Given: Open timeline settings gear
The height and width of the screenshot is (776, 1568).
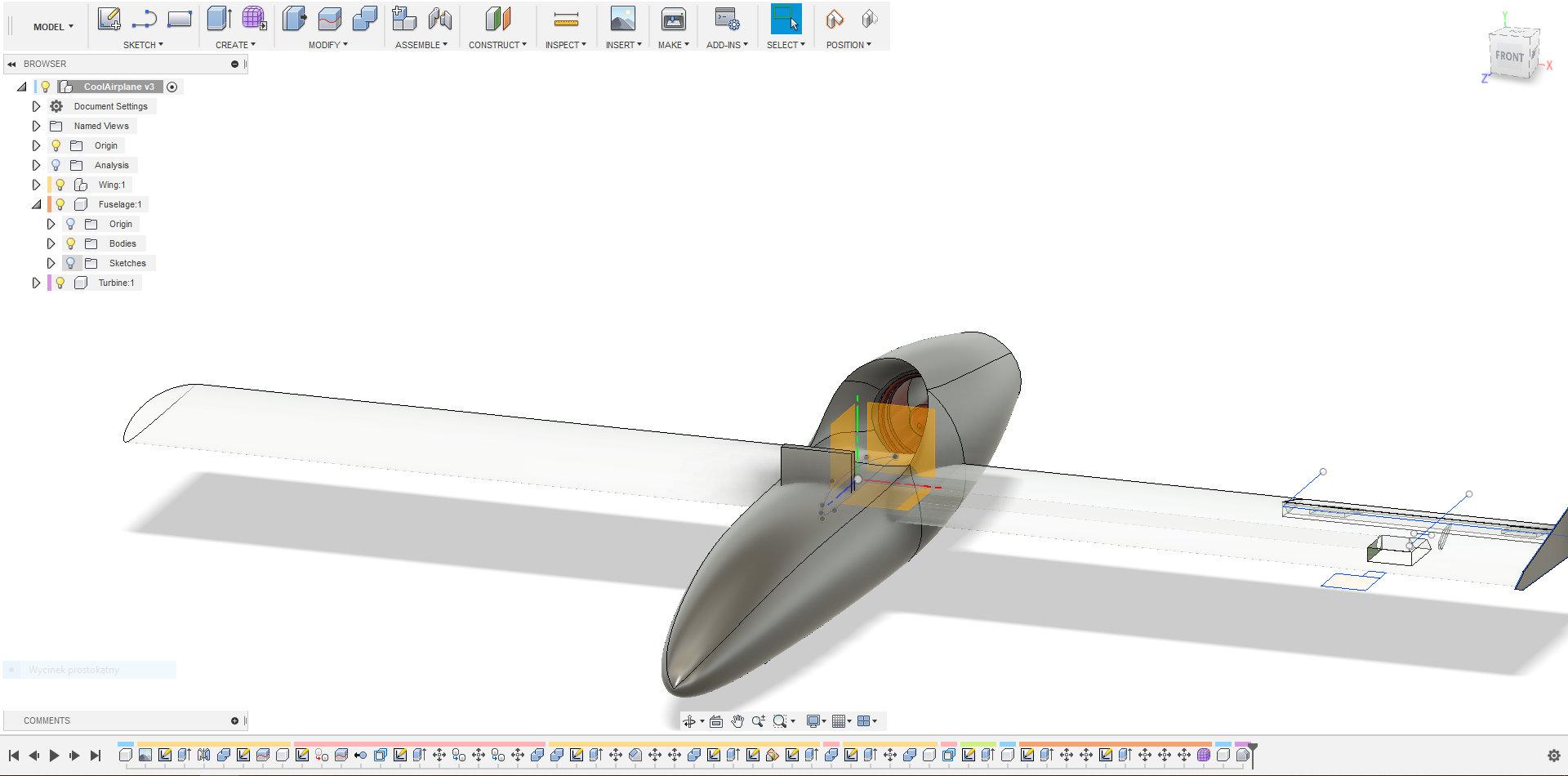Looking at the screenshot, I should (1554, 756).
